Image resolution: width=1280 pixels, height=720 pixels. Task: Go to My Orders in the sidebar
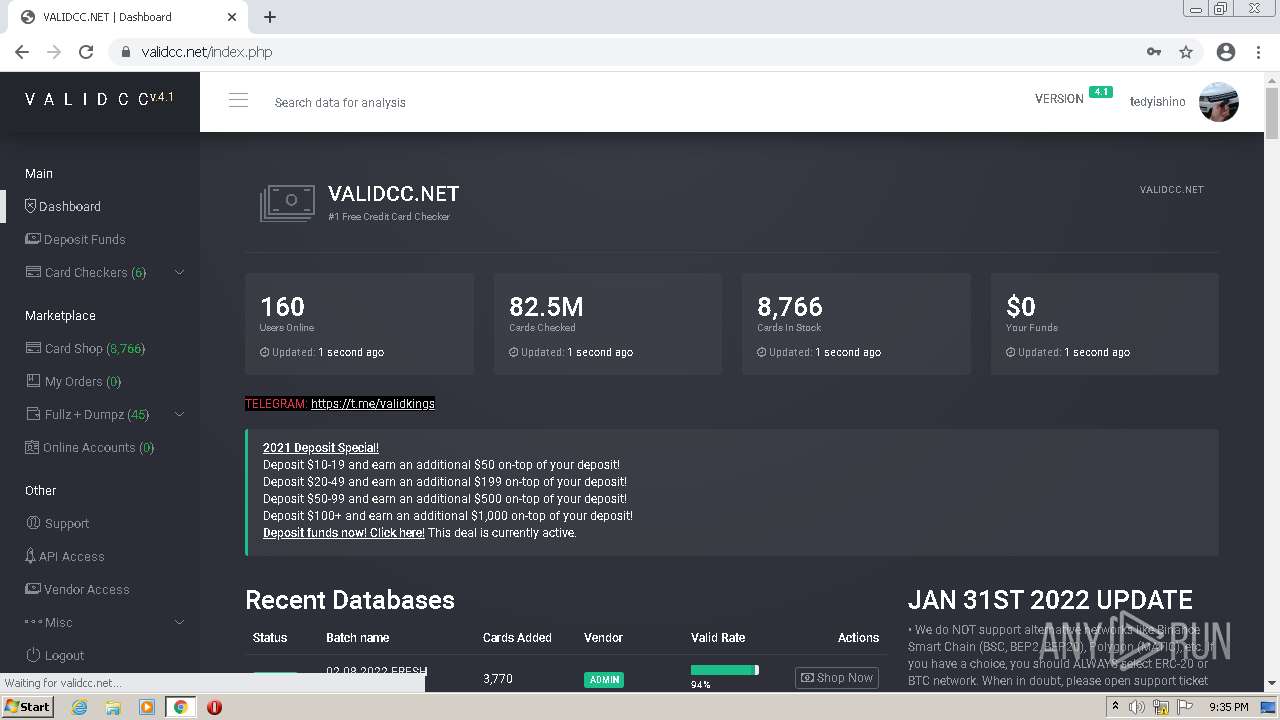pos(73,381)
